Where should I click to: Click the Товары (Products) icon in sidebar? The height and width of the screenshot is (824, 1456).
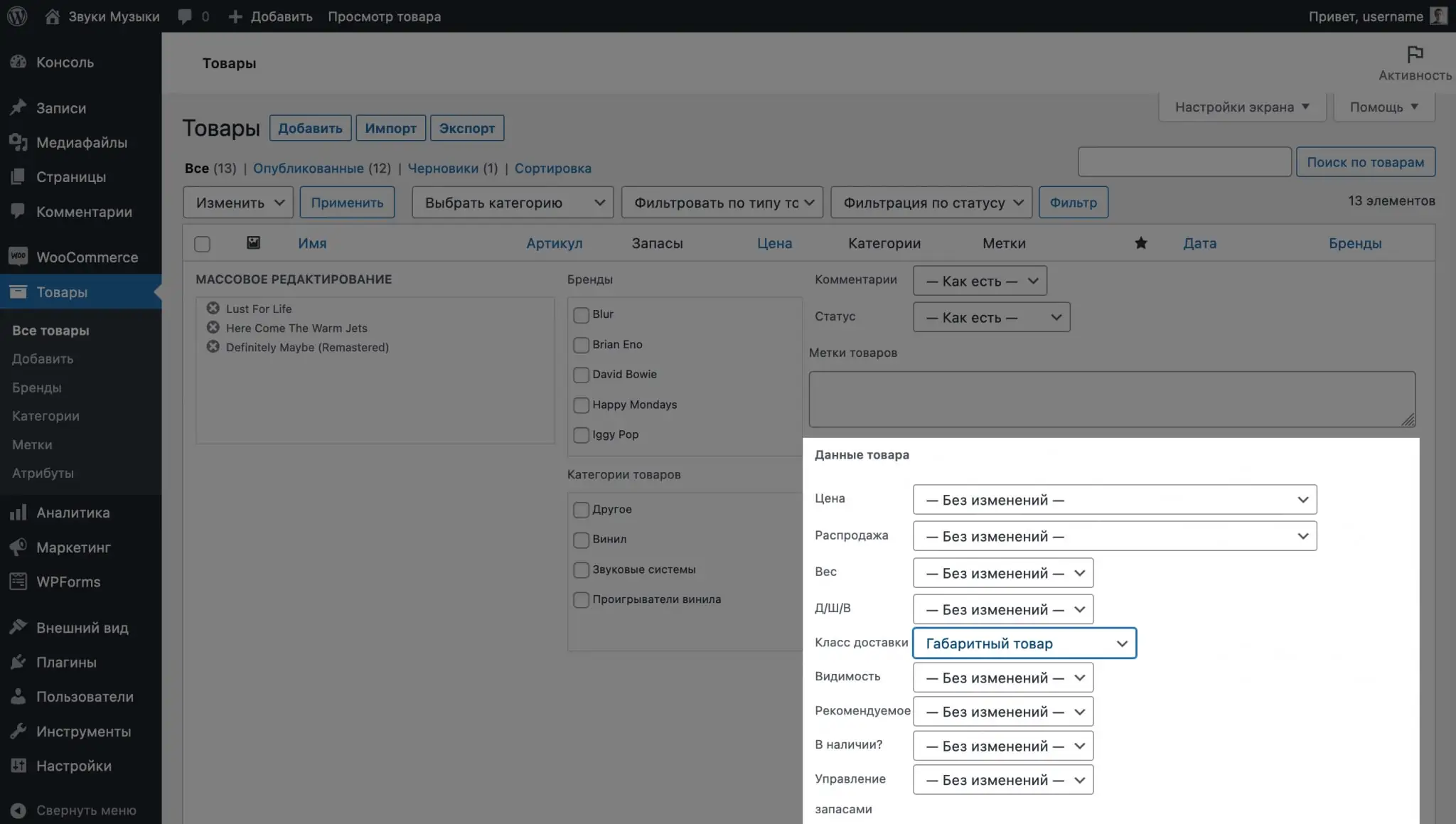point(18,291)
